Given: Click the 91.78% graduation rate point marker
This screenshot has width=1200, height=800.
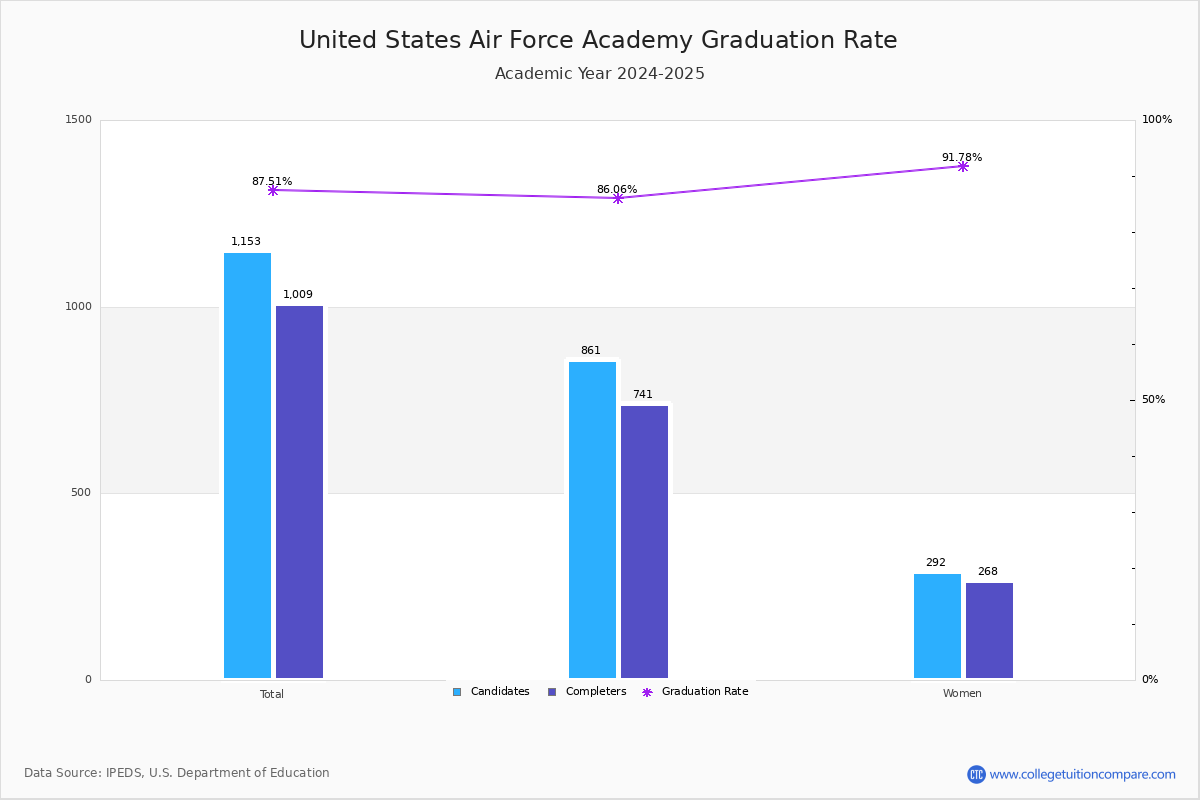Looking at the screenshot, I should coord(962,166).
